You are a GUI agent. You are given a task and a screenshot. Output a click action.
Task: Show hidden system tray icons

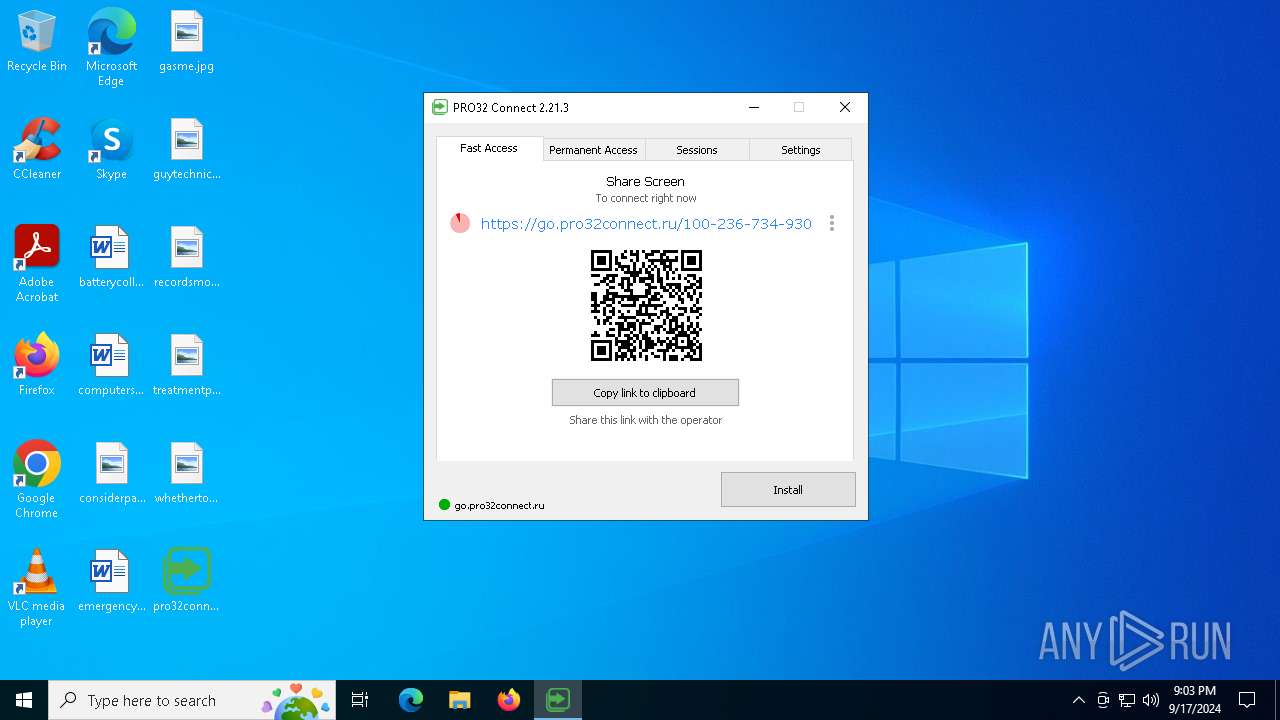pos(1078,700)
